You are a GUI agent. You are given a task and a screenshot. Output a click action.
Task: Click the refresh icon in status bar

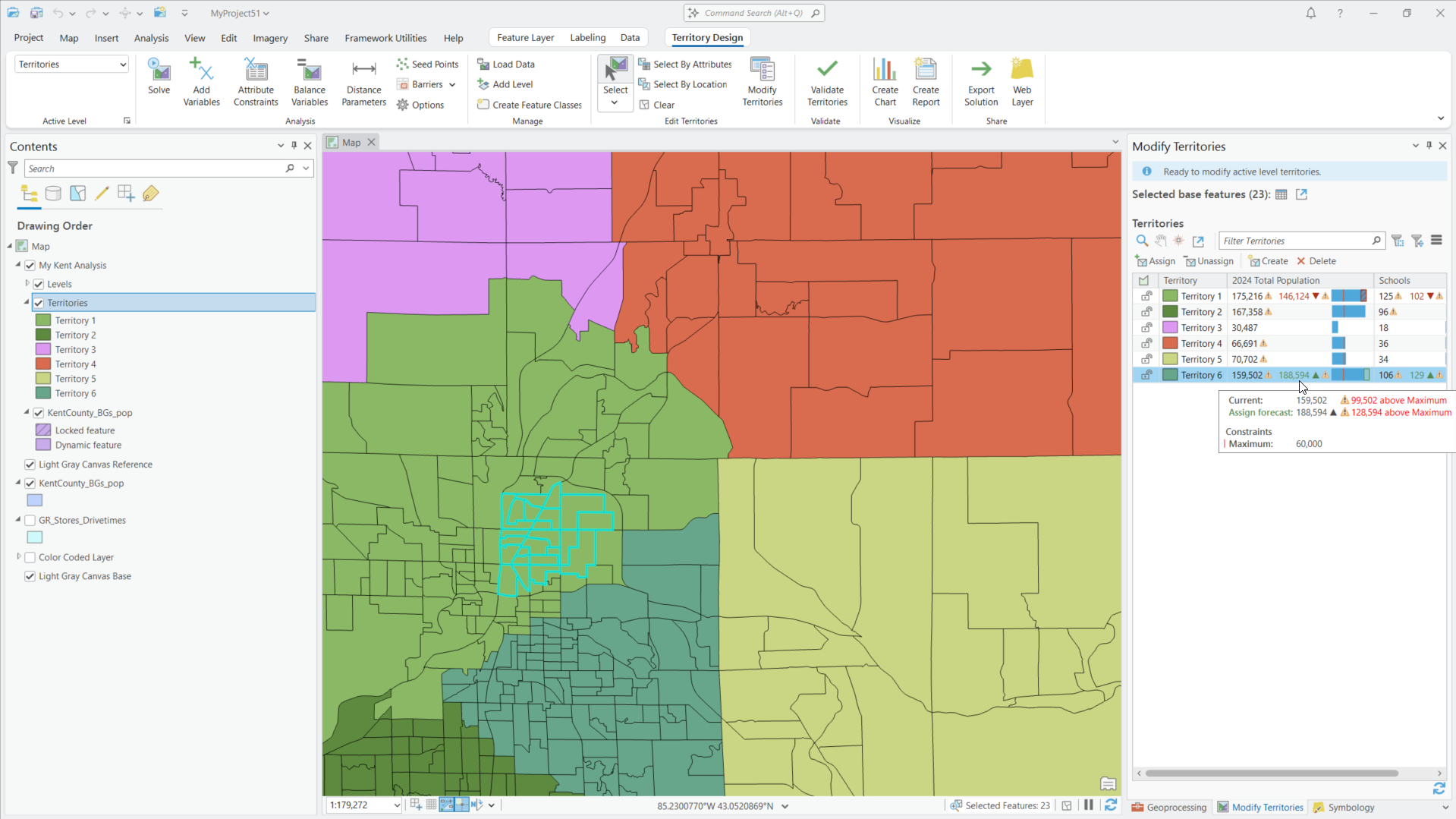tap(1111, 805)
